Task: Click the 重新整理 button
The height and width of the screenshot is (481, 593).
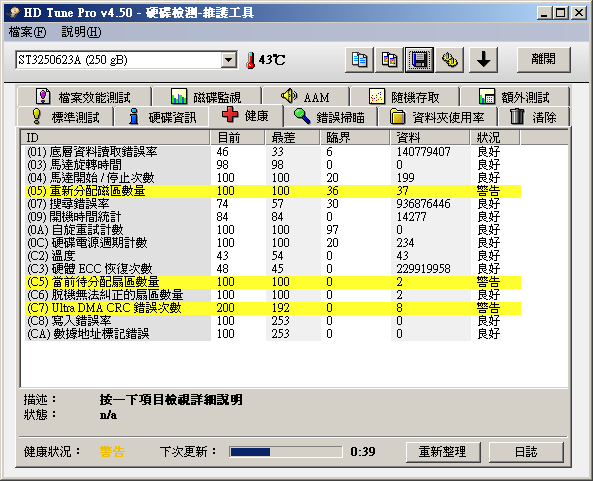Action: point(443,452)
